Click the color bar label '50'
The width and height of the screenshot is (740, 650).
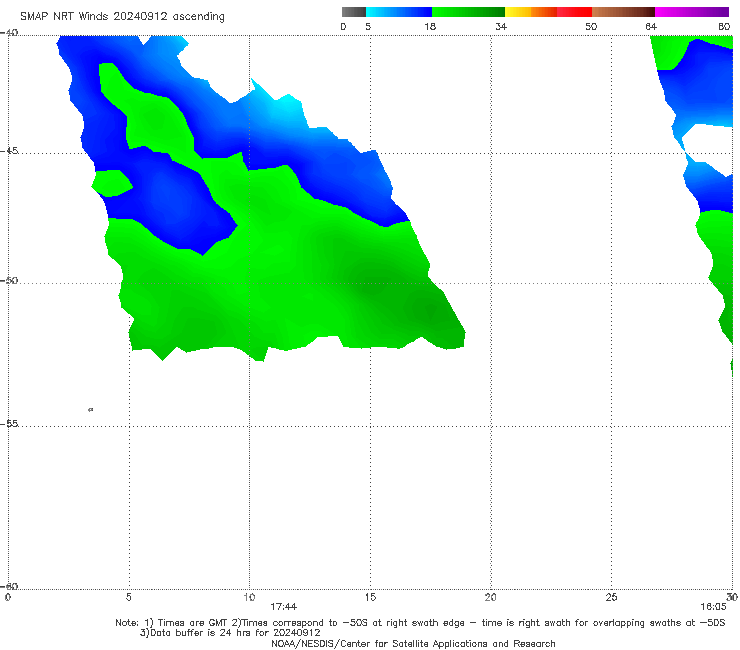pyautogui.click(x=591, y=26)
